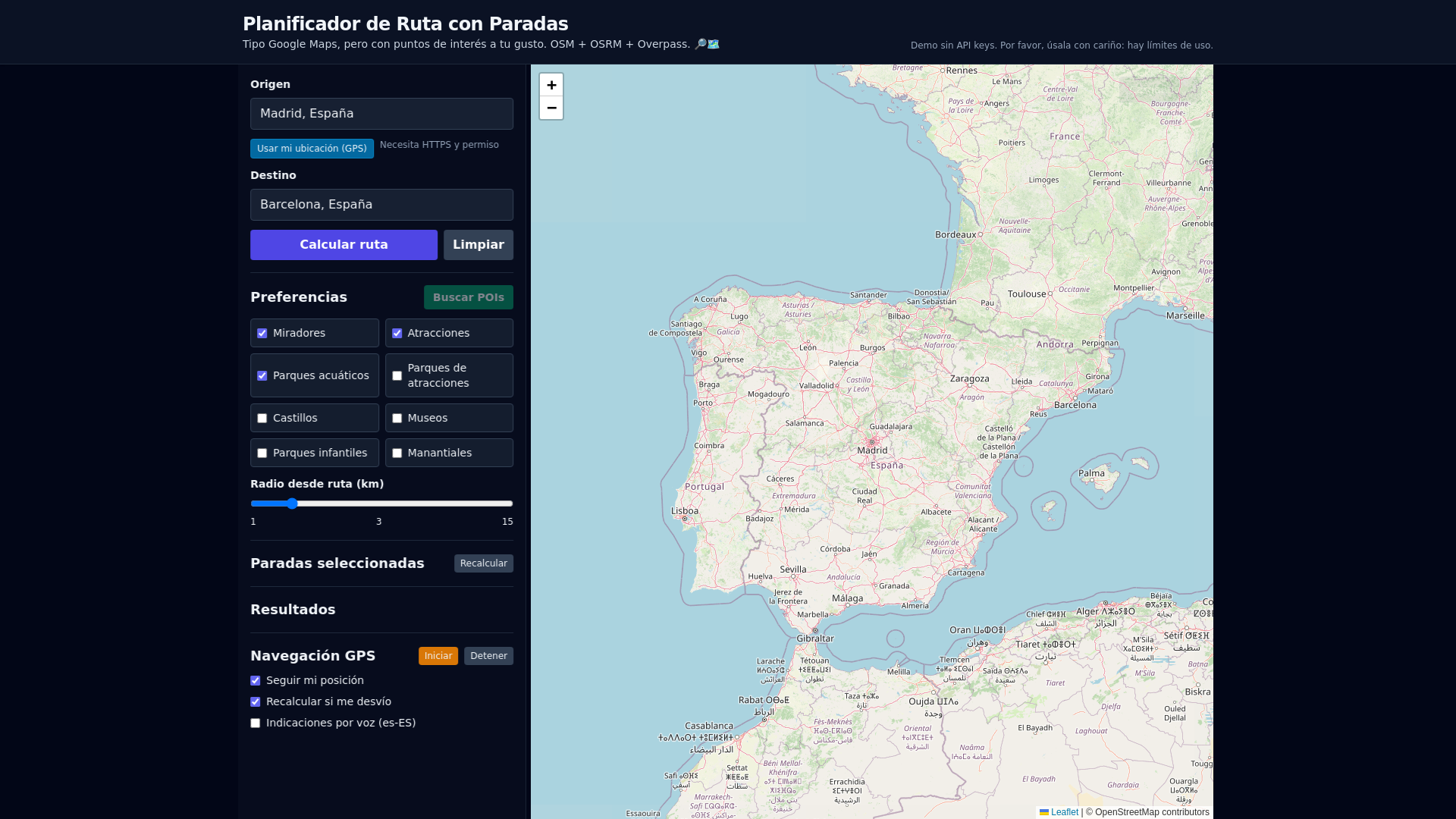Click Porto label on the map
The image size is (1456, 819).
[x=703, y=403]
